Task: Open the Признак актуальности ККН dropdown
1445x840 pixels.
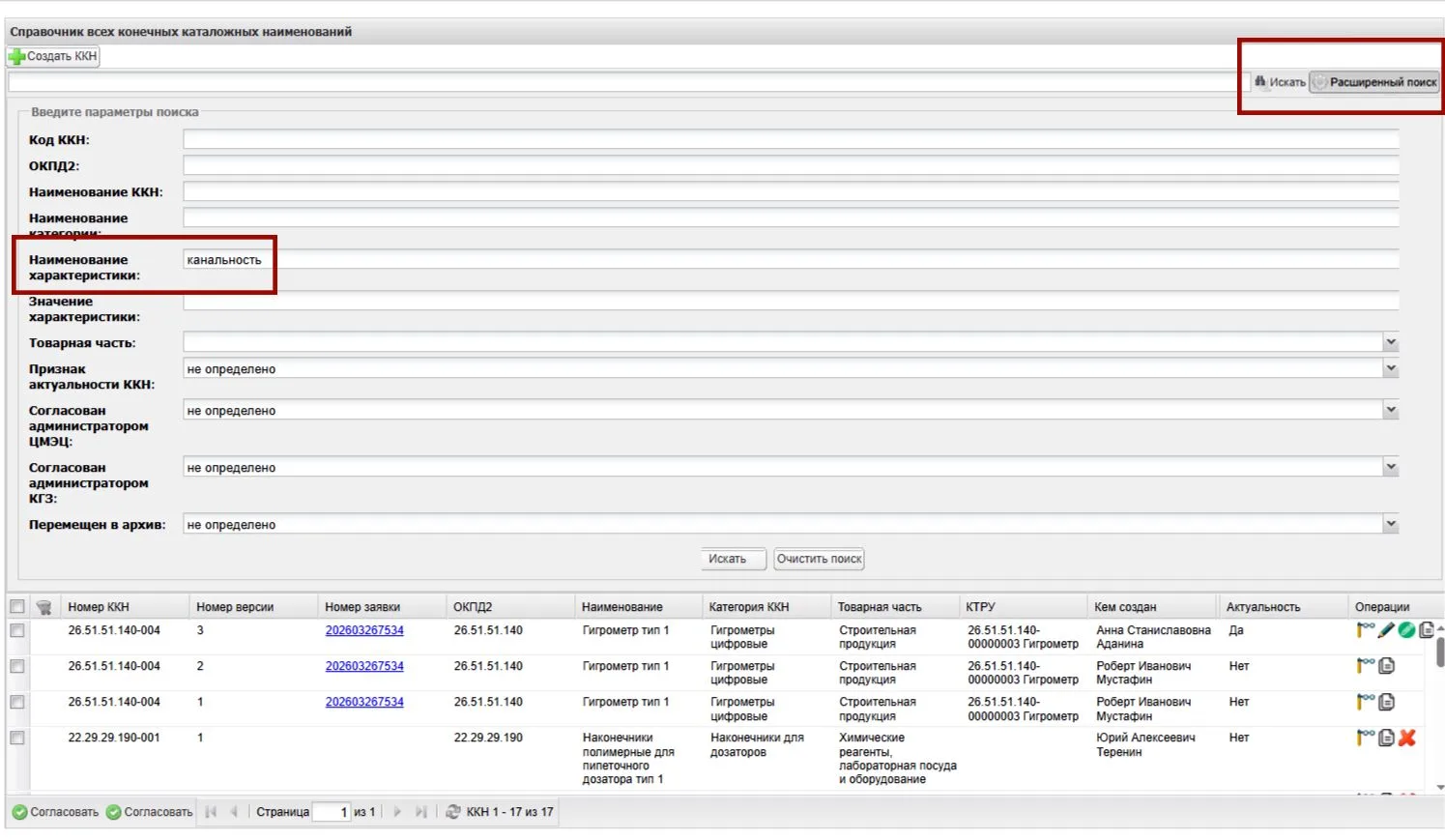Action: click(x=1390, y=368)
